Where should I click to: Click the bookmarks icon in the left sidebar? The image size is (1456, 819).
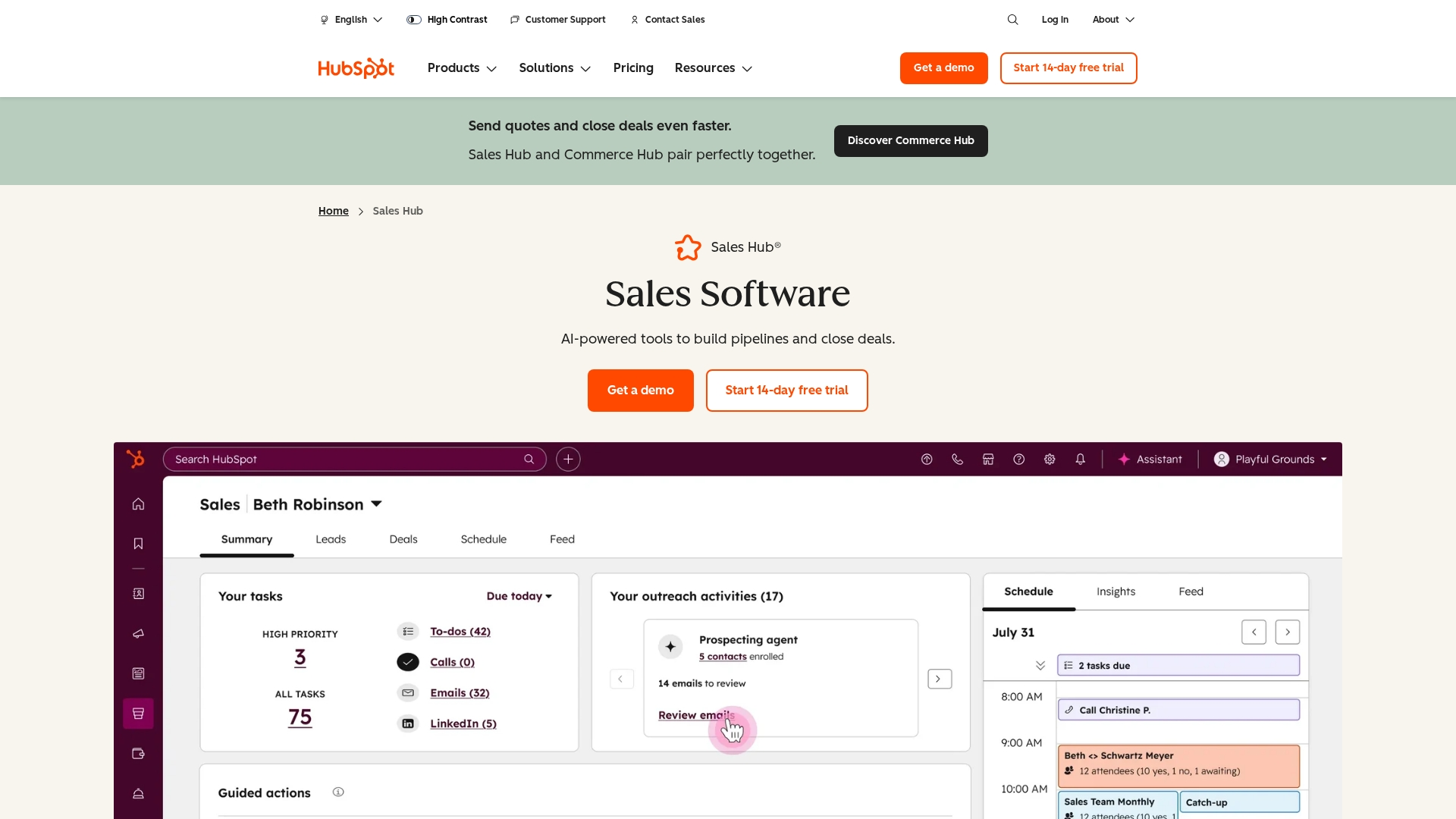tap(138, 543)
